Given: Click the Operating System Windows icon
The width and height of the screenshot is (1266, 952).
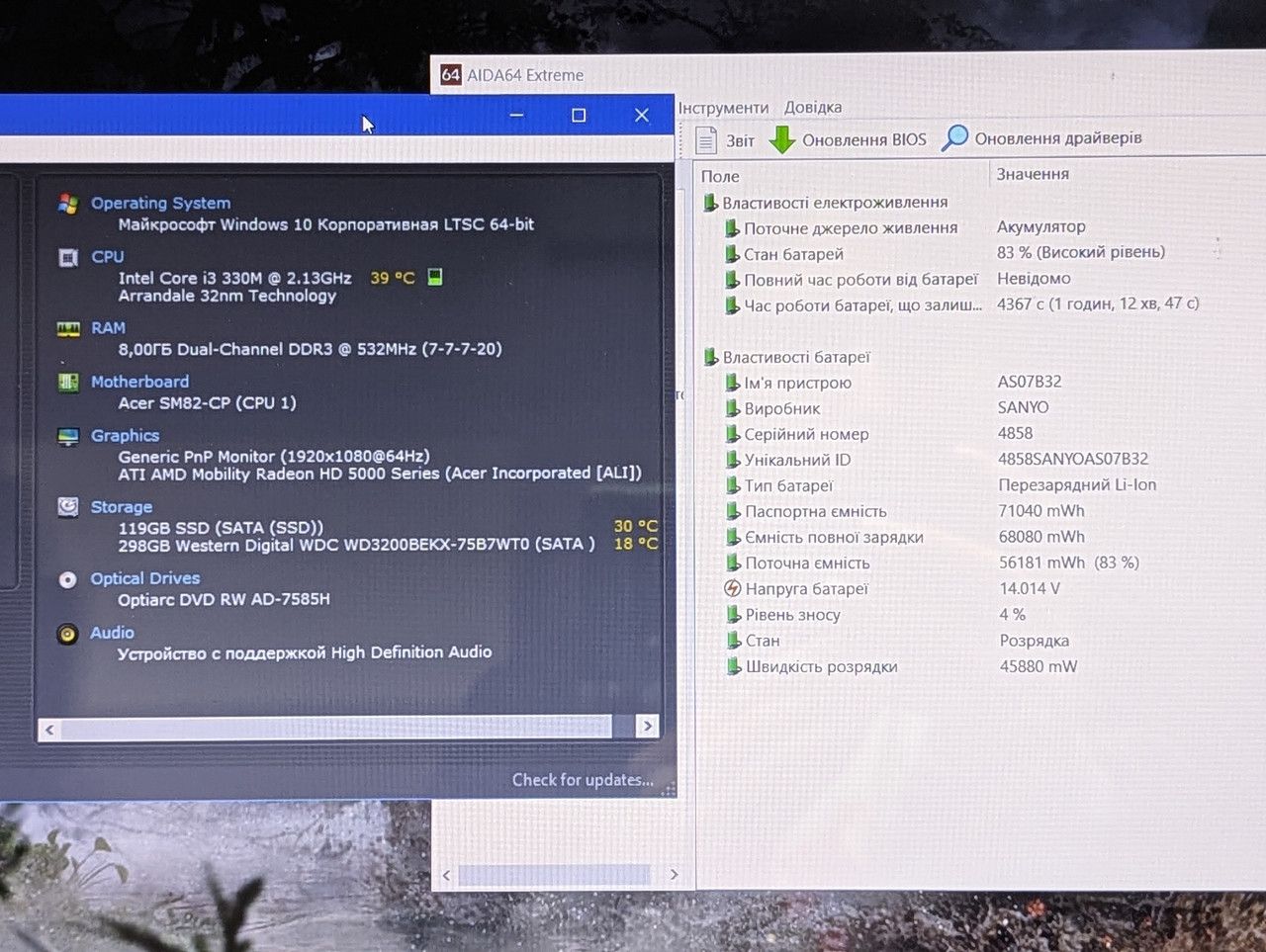Looking at the screenshot, I should click(x=68, y=204).
